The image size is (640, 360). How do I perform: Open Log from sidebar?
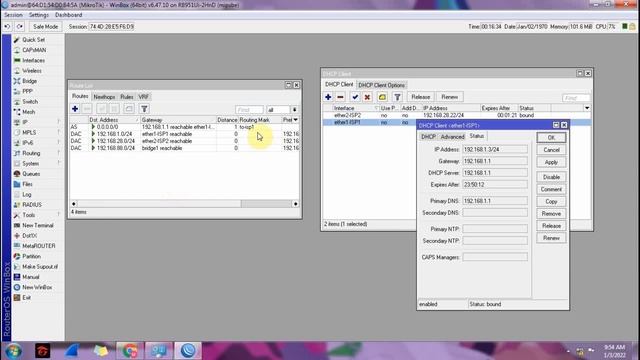(x=27, y=194)
